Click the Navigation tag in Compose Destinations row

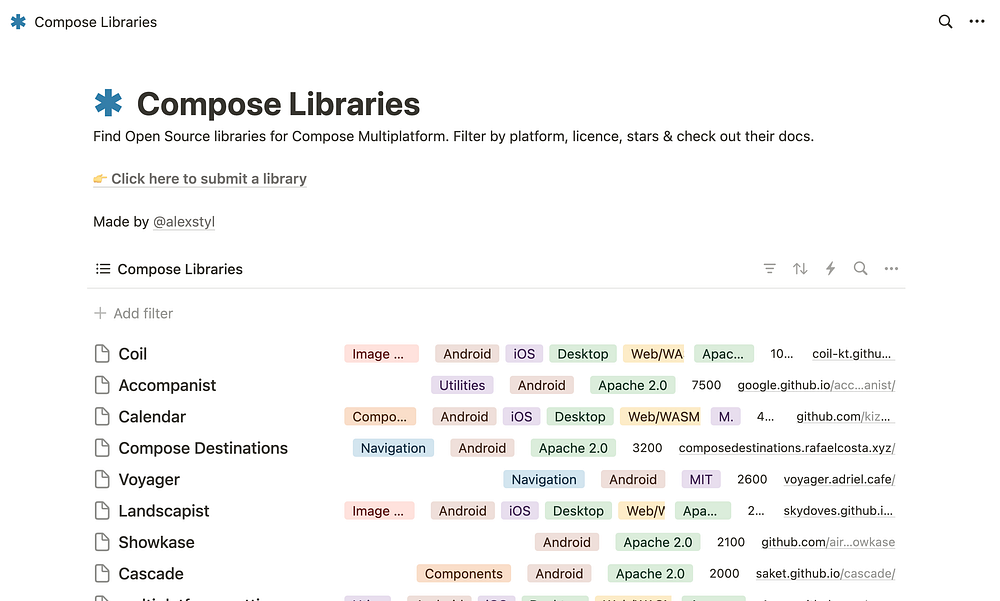coord(393,448)
